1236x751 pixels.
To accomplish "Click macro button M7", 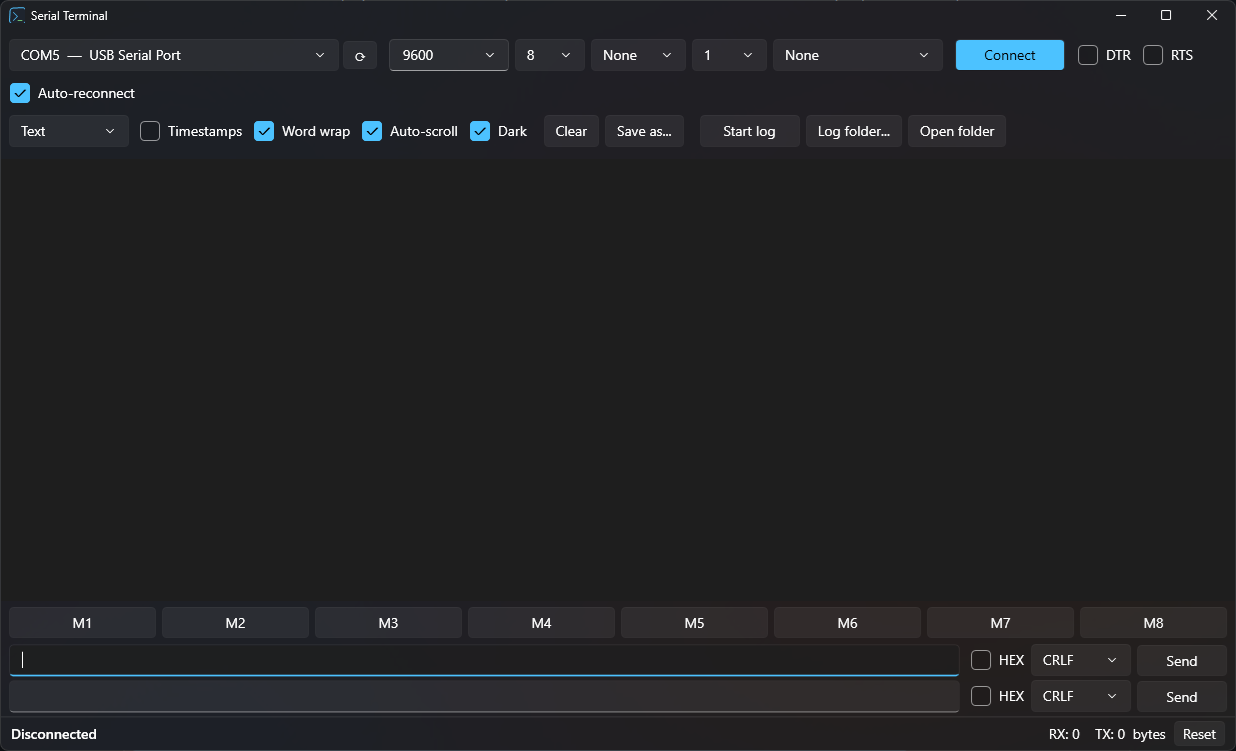I will (1000, 622).
